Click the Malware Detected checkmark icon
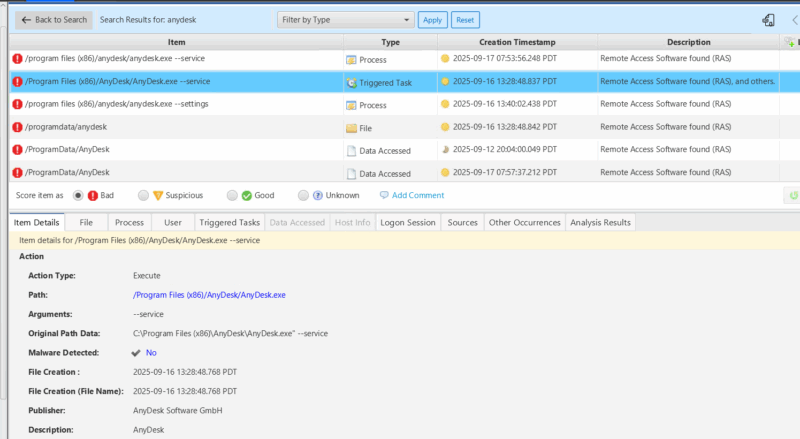 tap(136, 353)
